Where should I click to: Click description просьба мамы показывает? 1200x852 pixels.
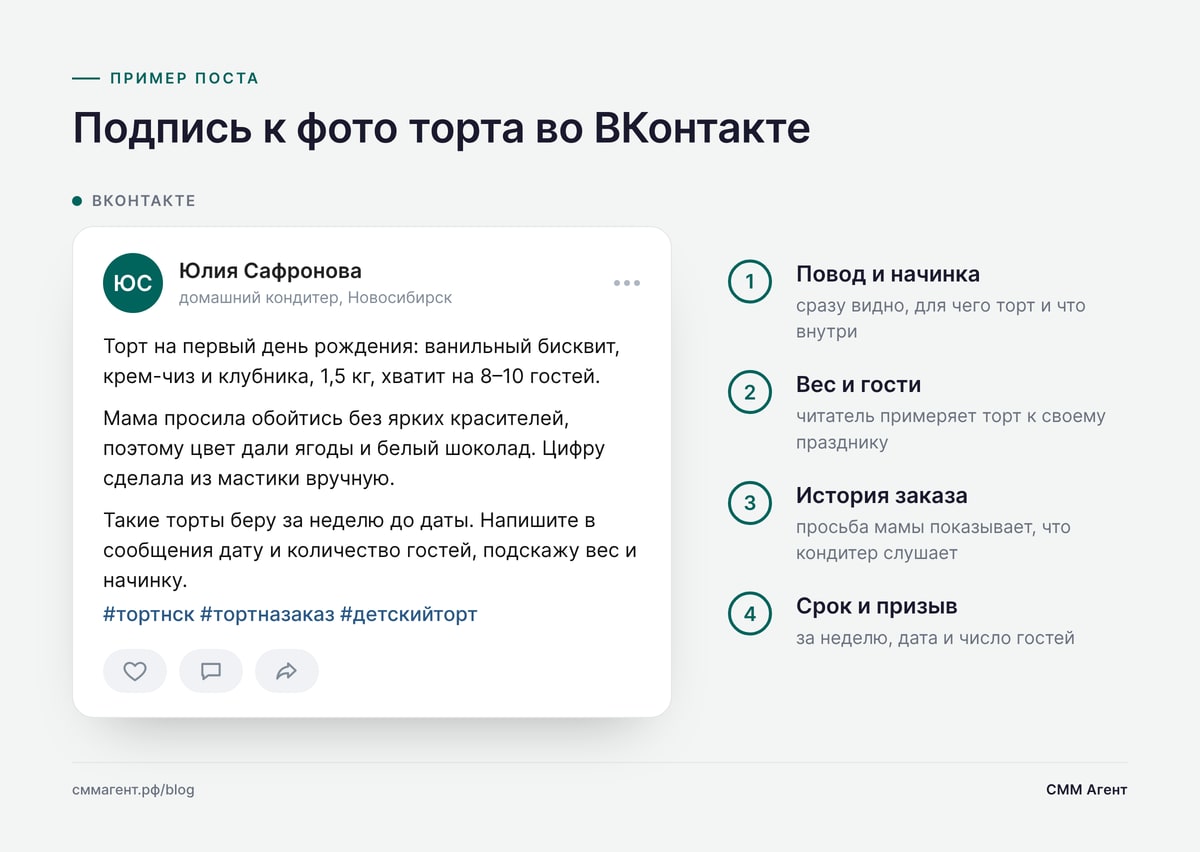pos(933,540)
